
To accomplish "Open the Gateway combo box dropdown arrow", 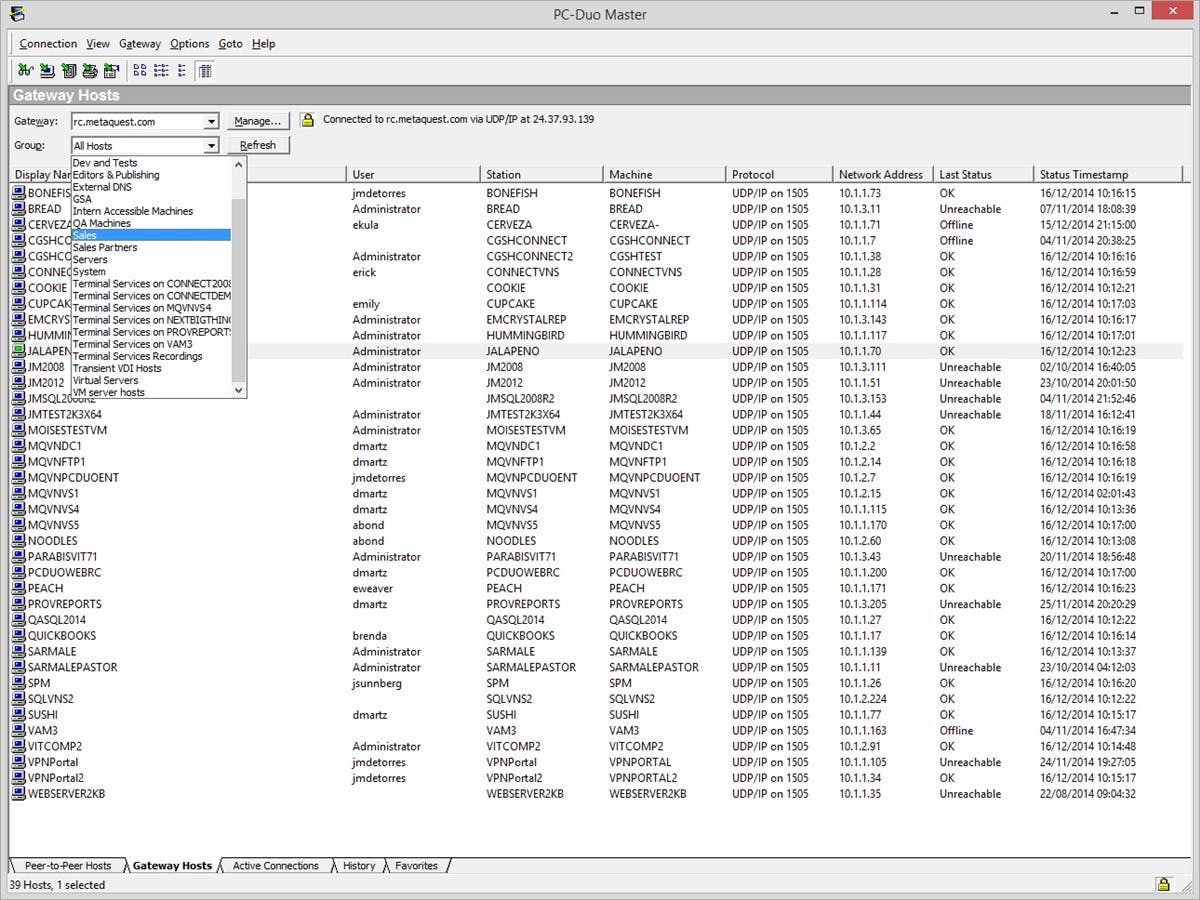I will (211, 122).
